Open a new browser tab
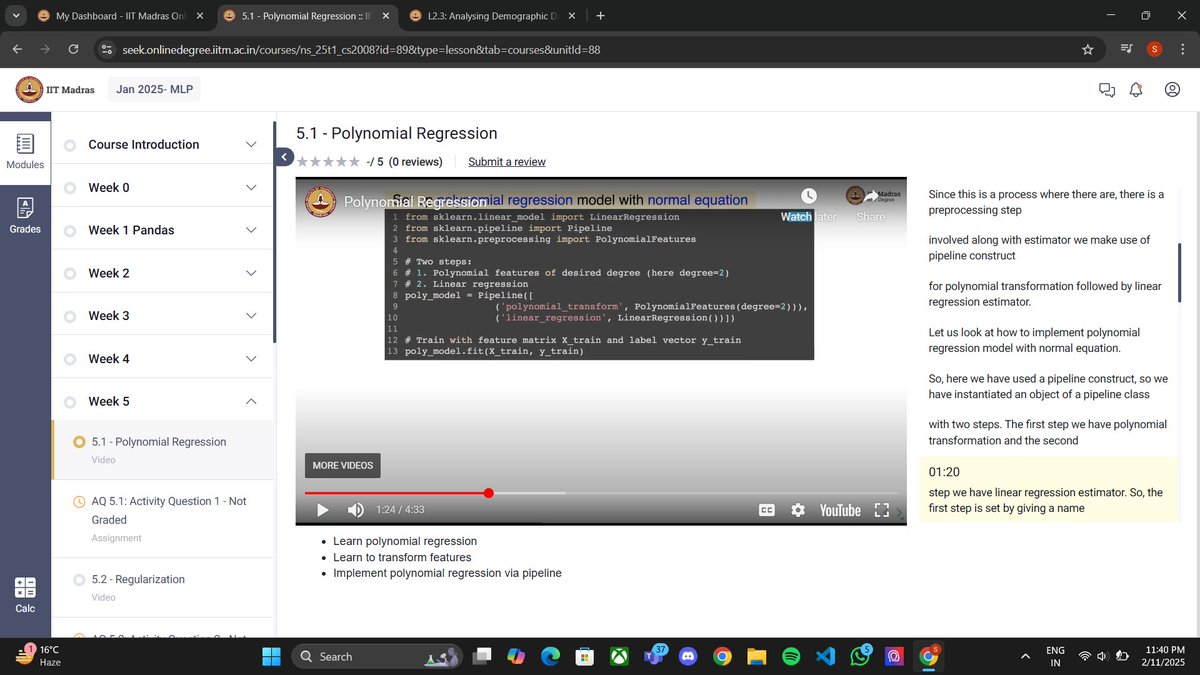 (x=600, y=15)
